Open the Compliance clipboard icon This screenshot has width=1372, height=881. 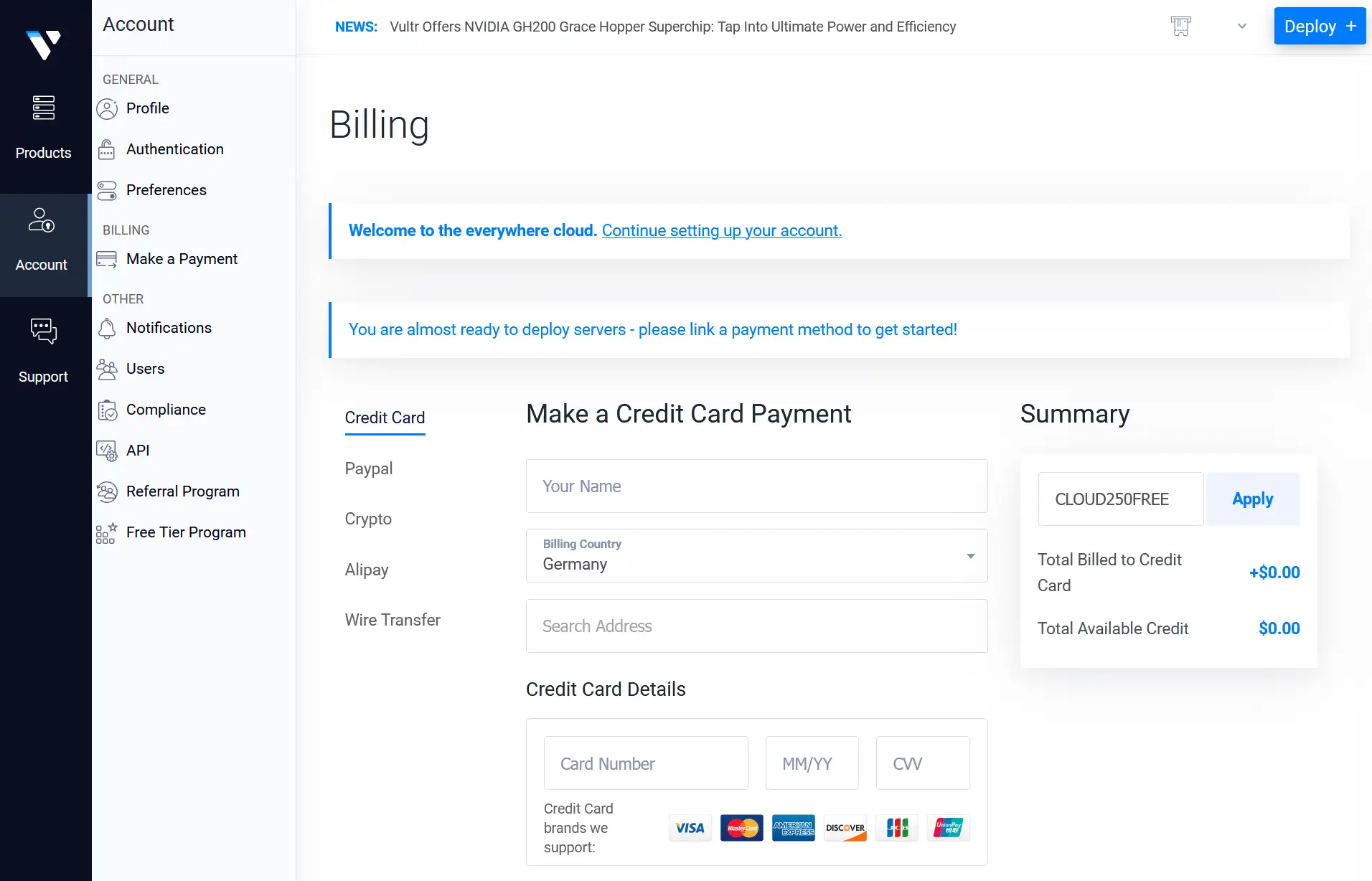click(107, 410)
